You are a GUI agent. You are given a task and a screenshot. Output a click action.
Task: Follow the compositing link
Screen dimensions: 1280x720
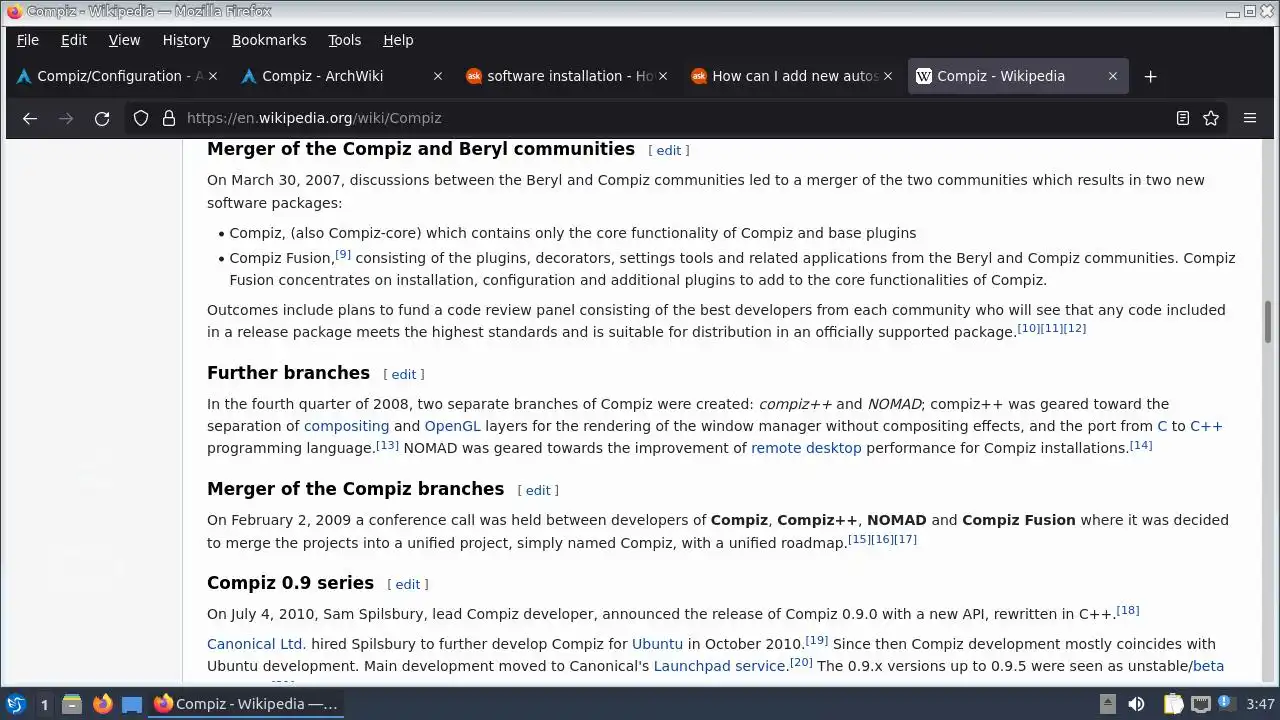346,426
